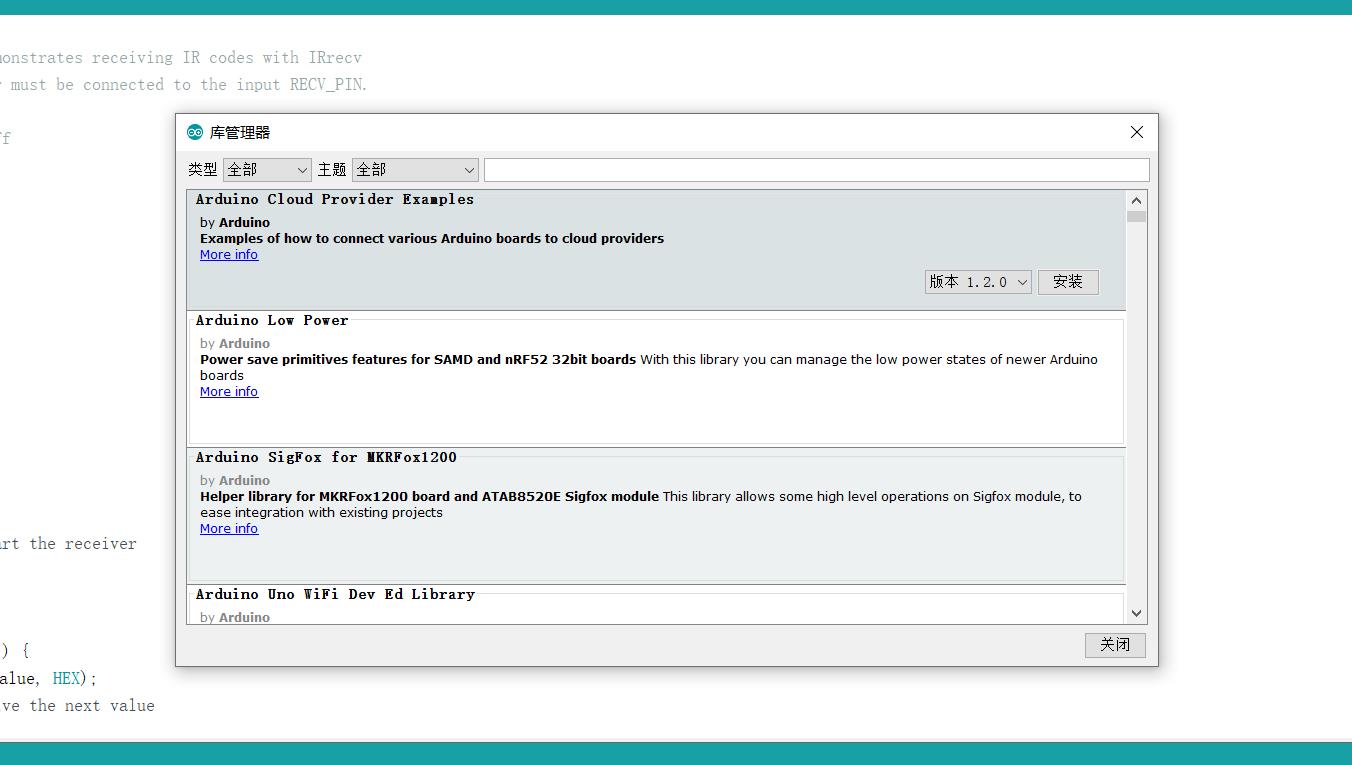Open More info for Arduino SigFox library
This screenshot has width=1352, height=765.
click(x=229, y=529)
